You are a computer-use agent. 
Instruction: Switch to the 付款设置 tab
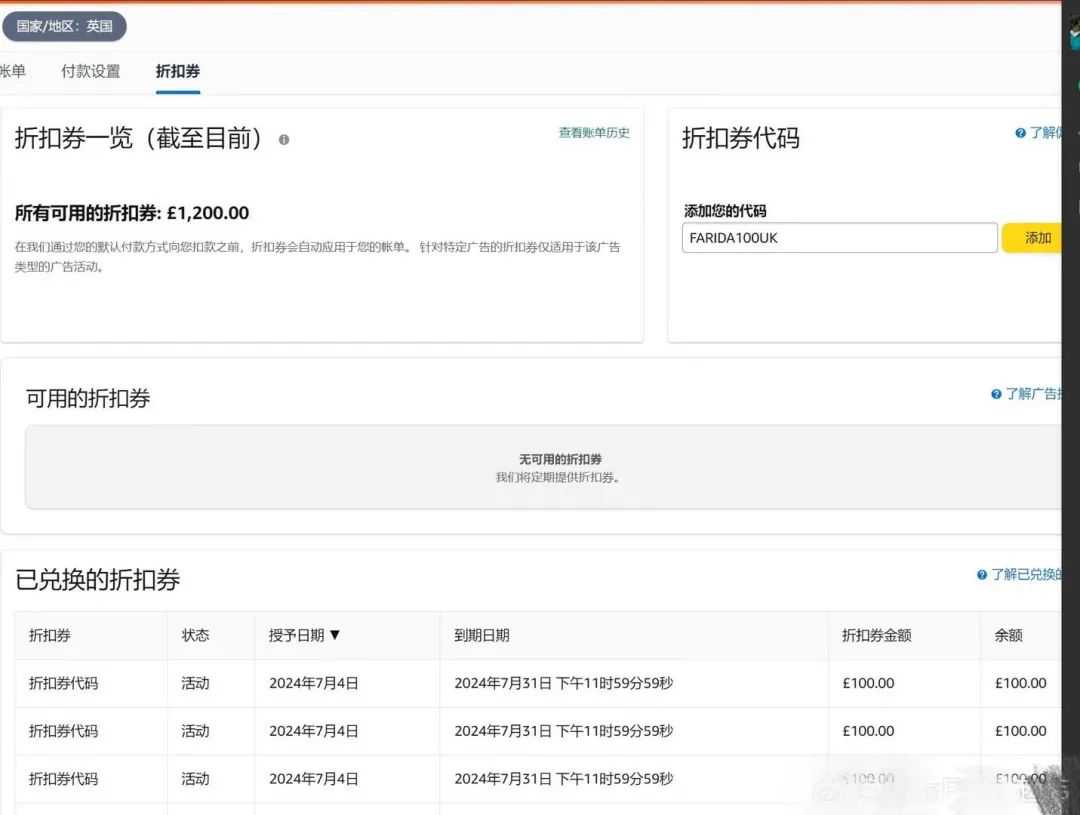tap(90, 71)
